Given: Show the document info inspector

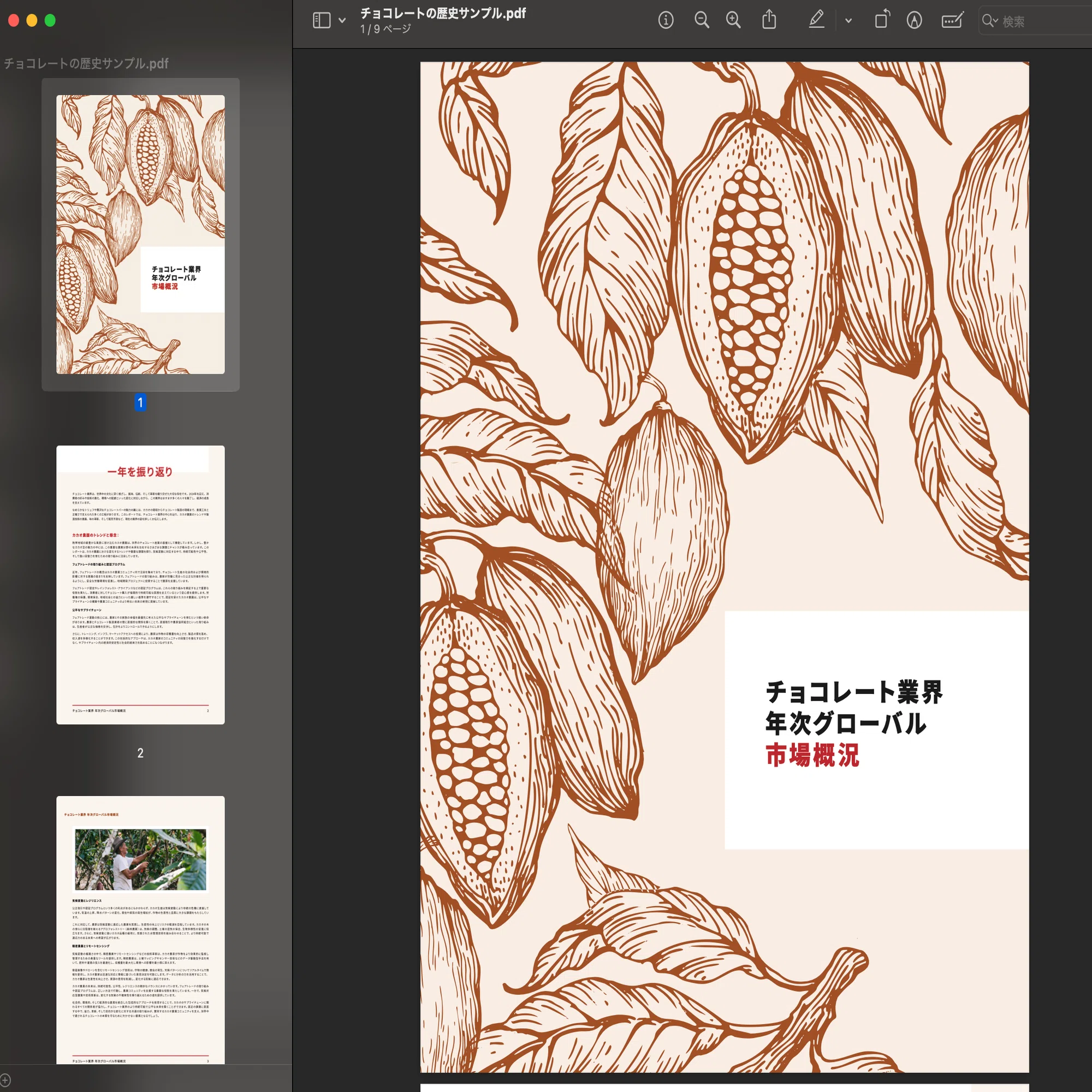Looking at the screenshot, I should 666,20.
